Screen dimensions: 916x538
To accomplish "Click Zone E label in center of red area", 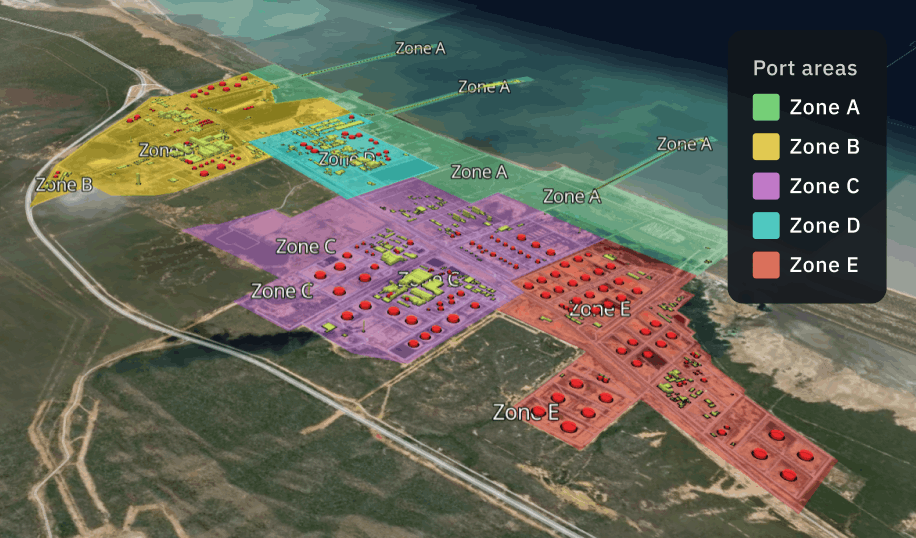I will 600,309.
